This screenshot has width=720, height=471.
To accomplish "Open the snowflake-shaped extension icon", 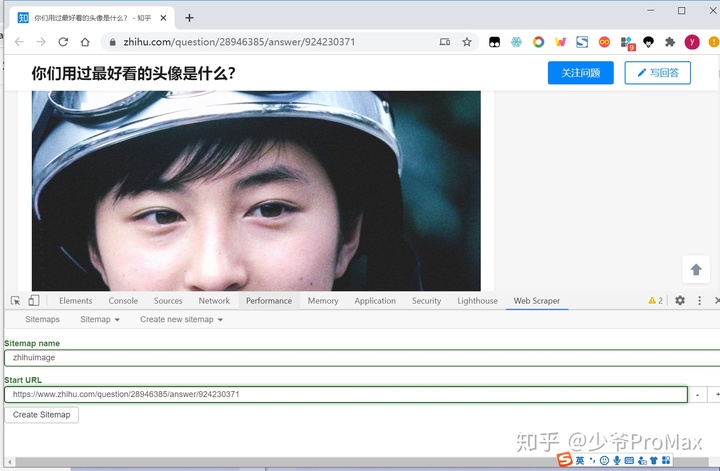I will coord(517,42).
